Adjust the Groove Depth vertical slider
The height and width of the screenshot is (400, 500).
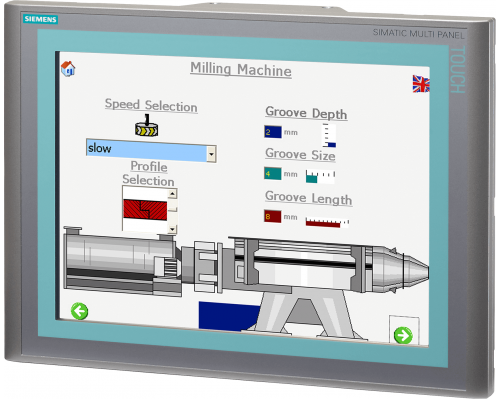pos(329,135)
